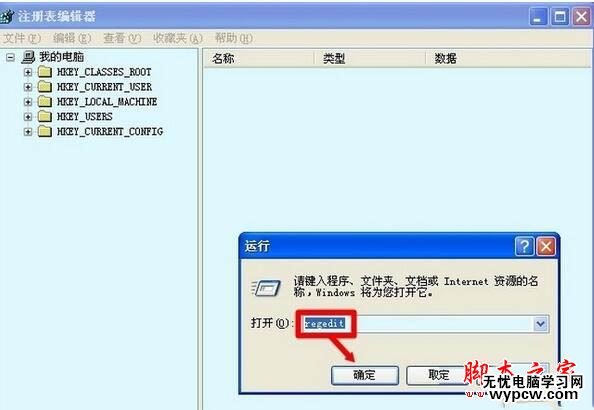
Task: Select the HKEY_USERS folder icon
Action: click(x=45, y=116)
